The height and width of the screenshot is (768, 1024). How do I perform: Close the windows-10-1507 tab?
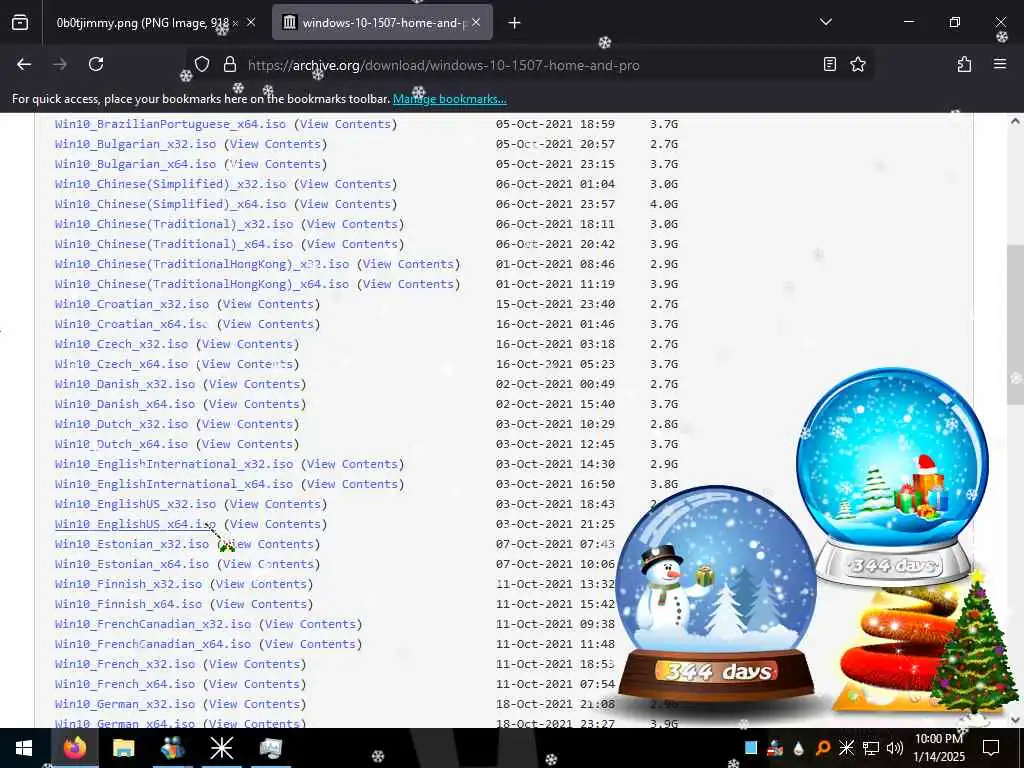coord(476,23)
